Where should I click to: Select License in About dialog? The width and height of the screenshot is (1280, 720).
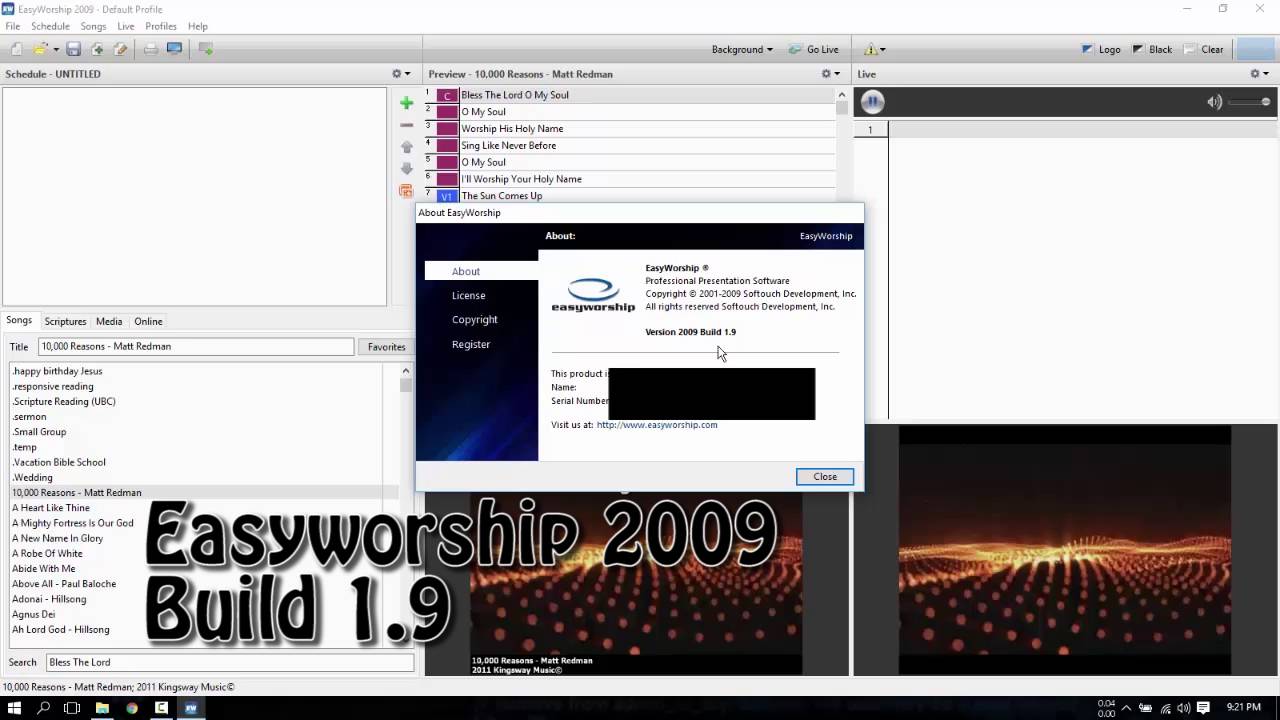468,295
